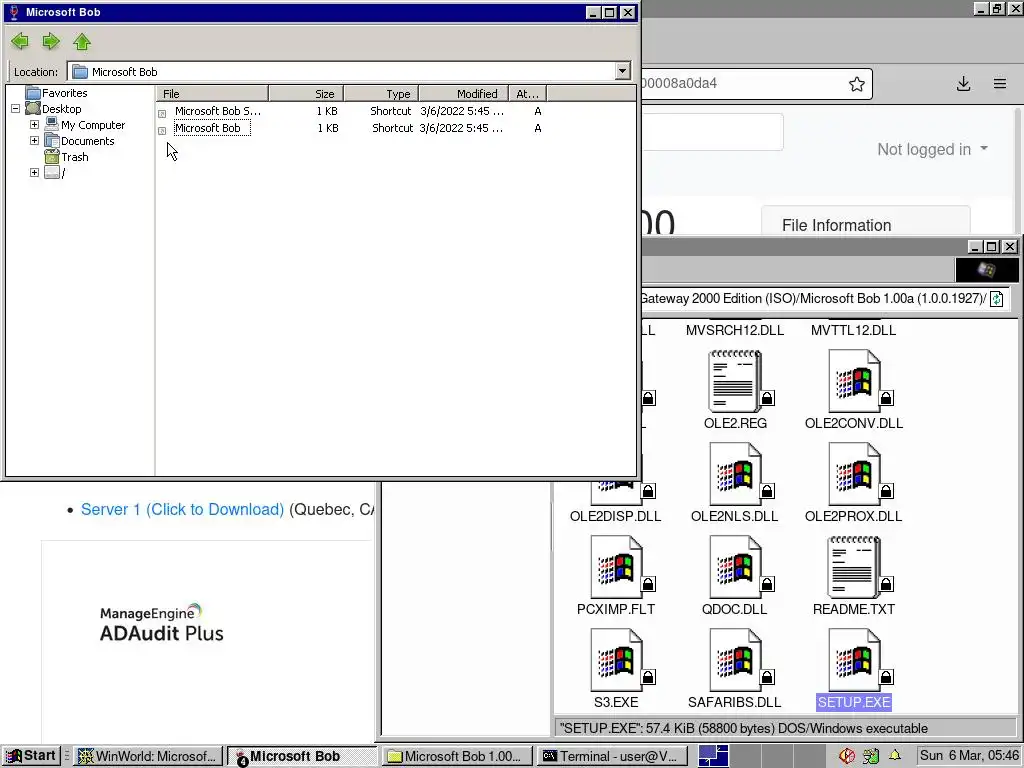Open the Location dropdown arrow
The width and height of the screenshot is (1024, 768).
622,71
